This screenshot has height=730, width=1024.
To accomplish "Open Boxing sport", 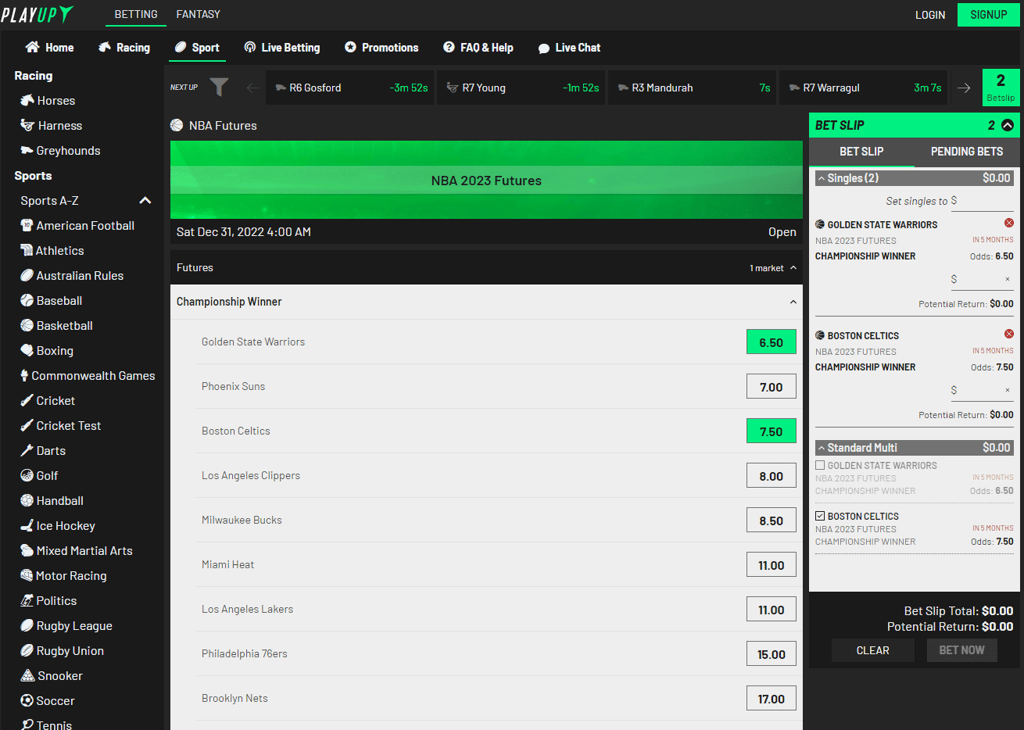I will click(46, 351).
